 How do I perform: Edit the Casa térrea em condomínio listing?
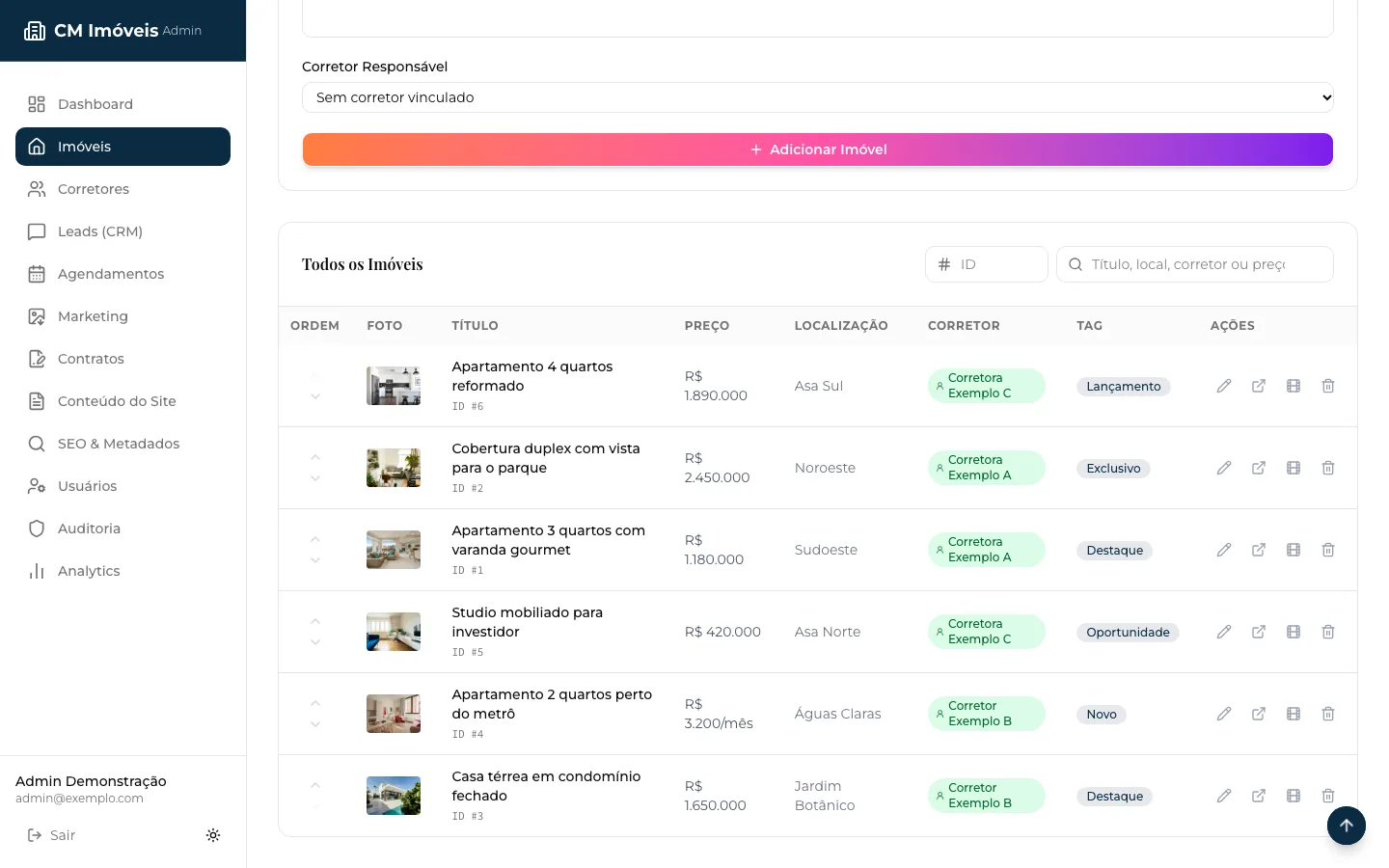click(1224, 796)
